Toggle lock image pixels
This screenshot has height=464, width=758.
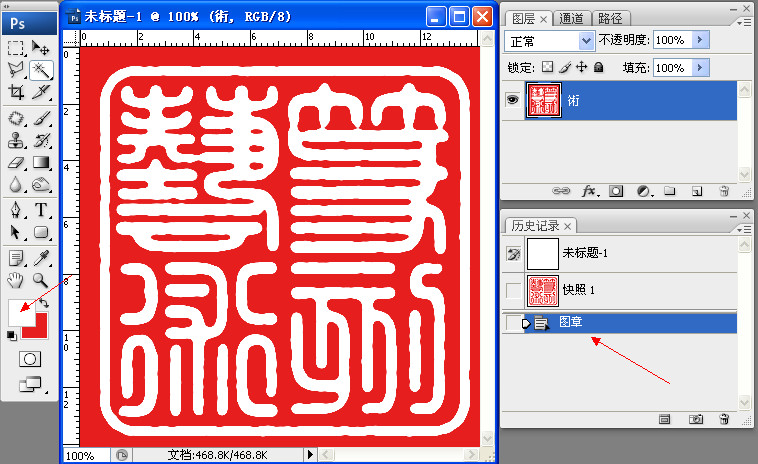pos(565,67)
